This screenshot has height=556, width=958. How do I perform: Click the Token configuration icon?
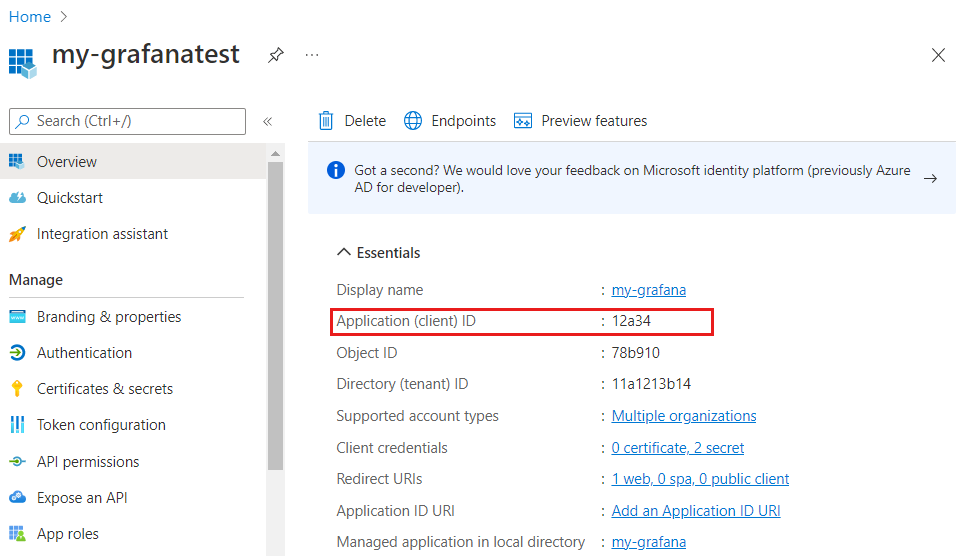coord(17,425)
